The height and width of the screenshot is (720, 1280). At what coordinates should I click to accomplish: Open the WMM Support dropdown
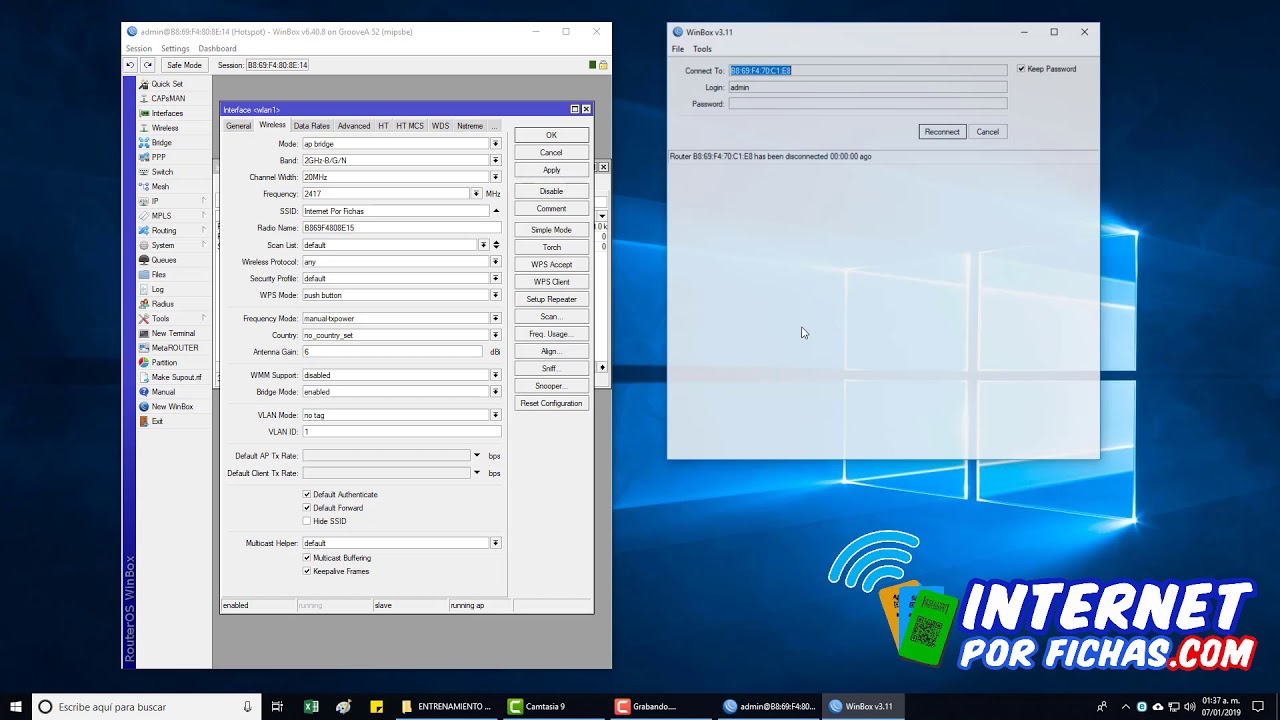click(495, 375)
